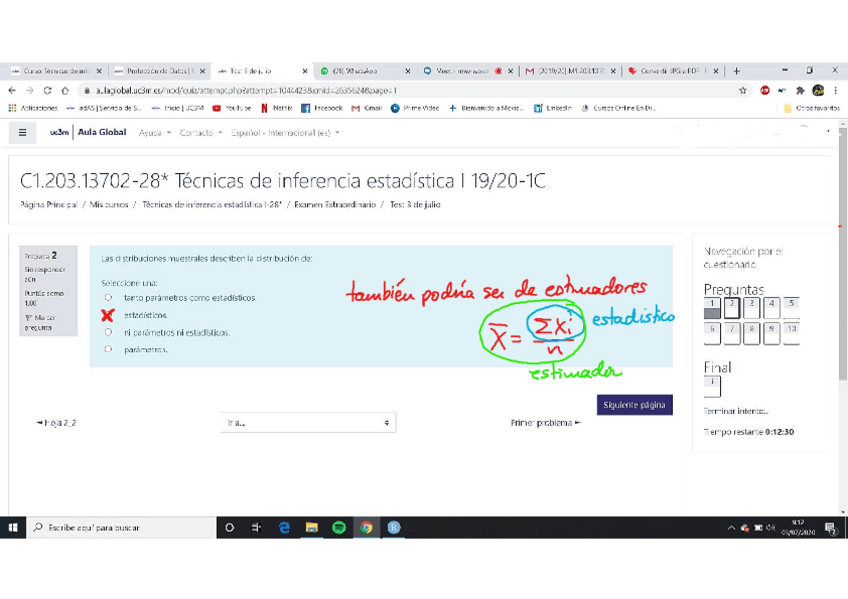Image resolution: width=848 pixels, height=599 pixels.
Task: Click the browser address bar URL
Action: 246,91
